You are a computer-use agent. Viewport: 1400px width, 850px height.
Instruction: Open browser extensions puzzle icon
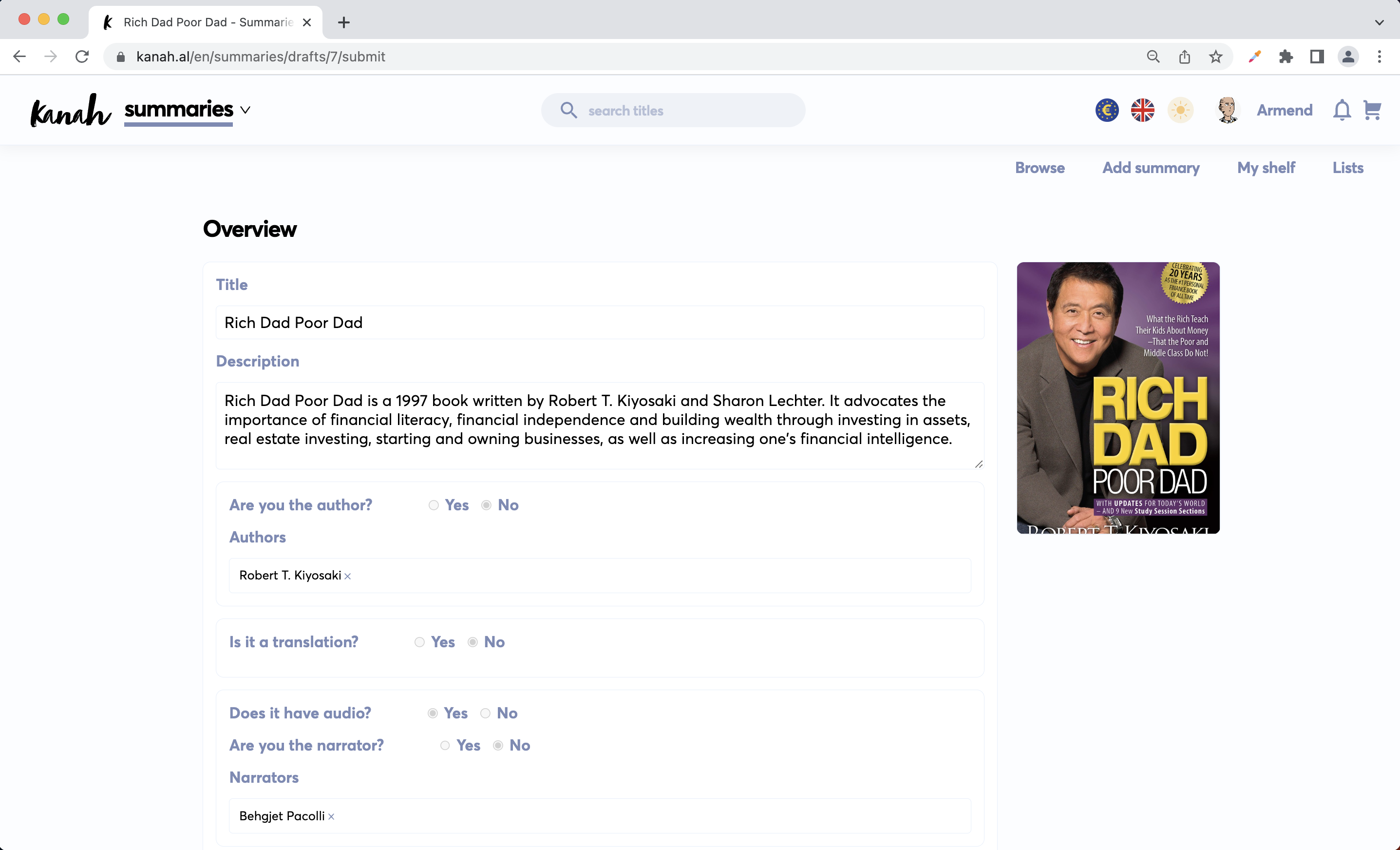[1286, 56]
